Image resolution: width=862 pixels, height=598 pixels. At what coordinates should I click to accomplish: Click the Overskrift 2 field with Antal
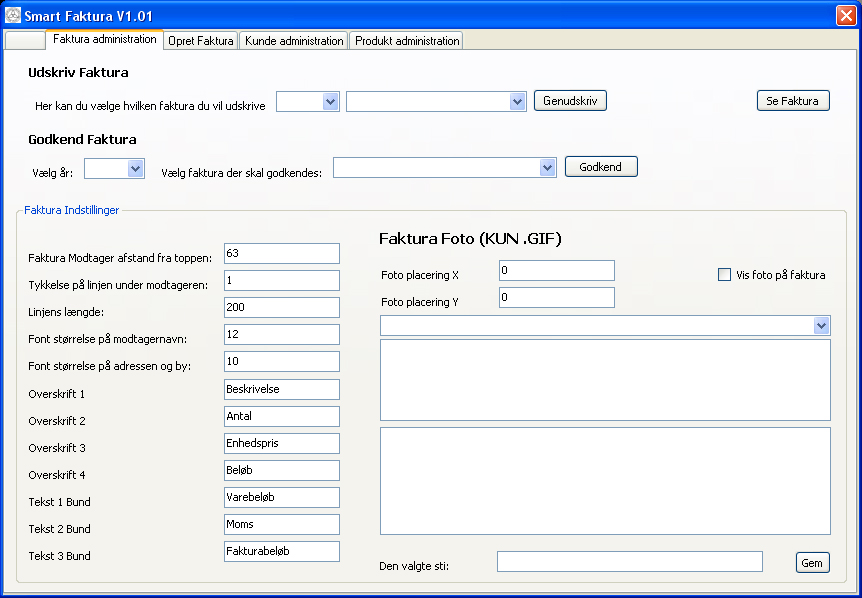pyautogui.click(x=282, y=416)
